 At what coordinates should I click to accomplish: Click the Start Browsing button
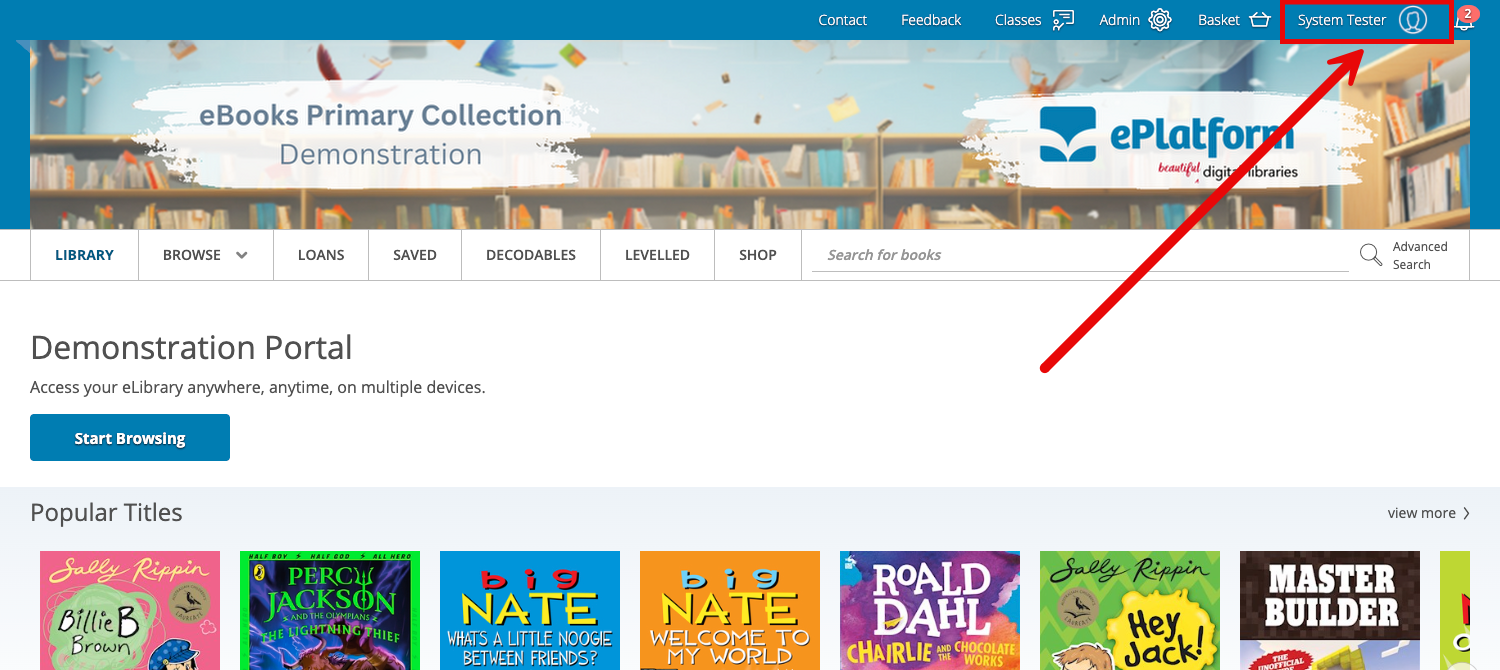pos(130,438)
